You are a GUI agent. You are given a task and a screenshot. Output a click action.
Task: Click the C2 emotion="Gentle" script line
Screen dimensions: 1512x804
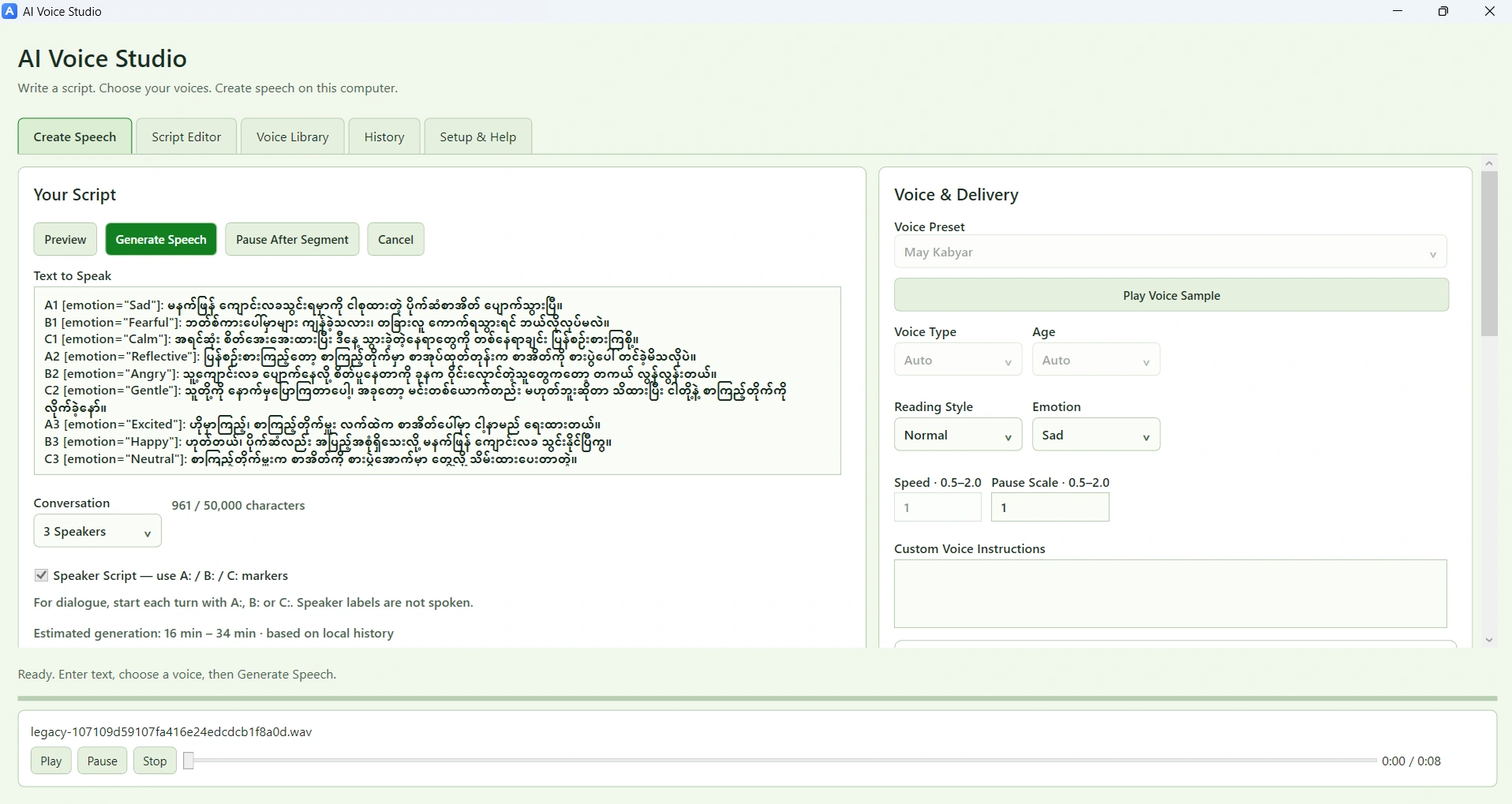(x=416, y=399)
